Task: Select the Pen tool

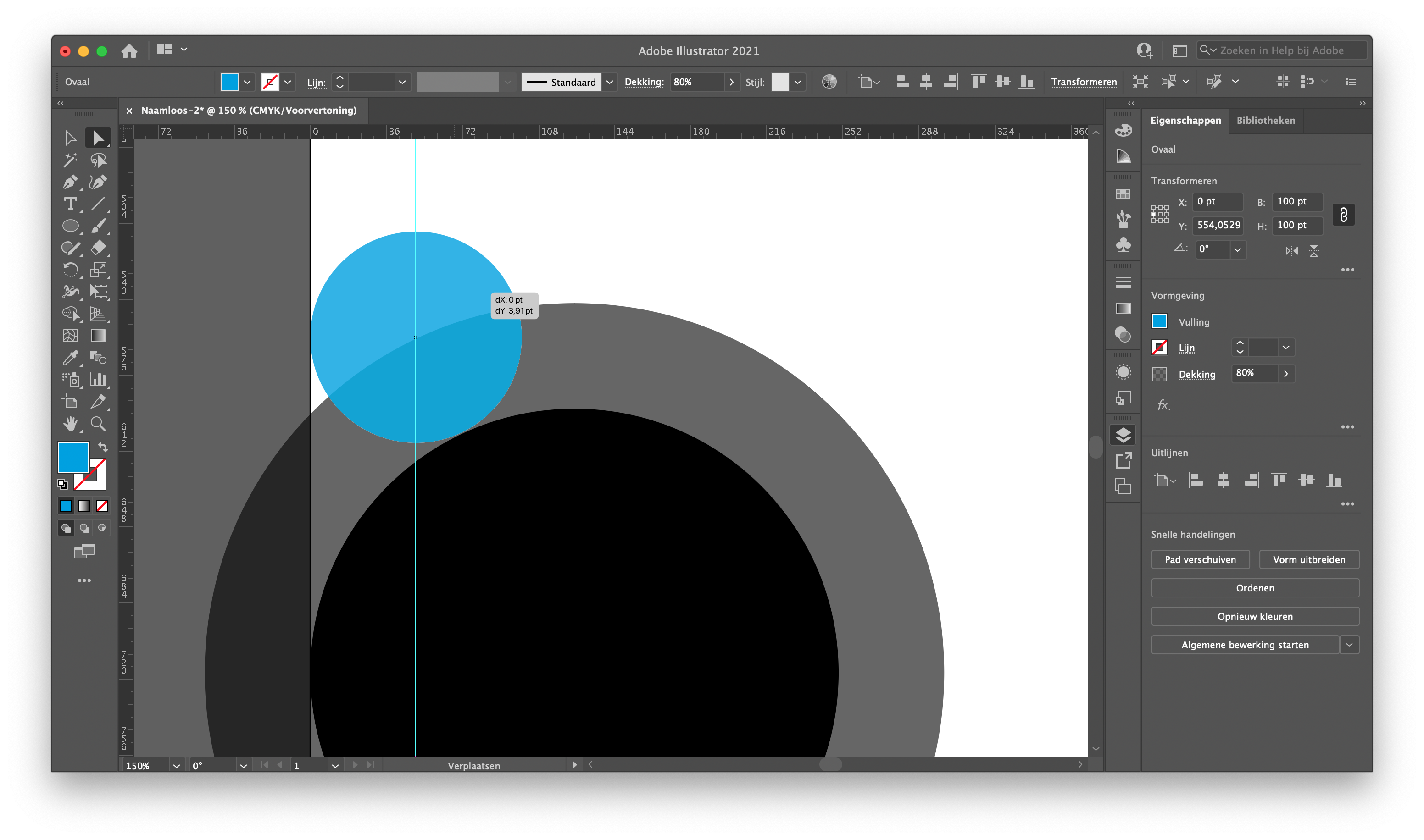Action: (70, 182)
